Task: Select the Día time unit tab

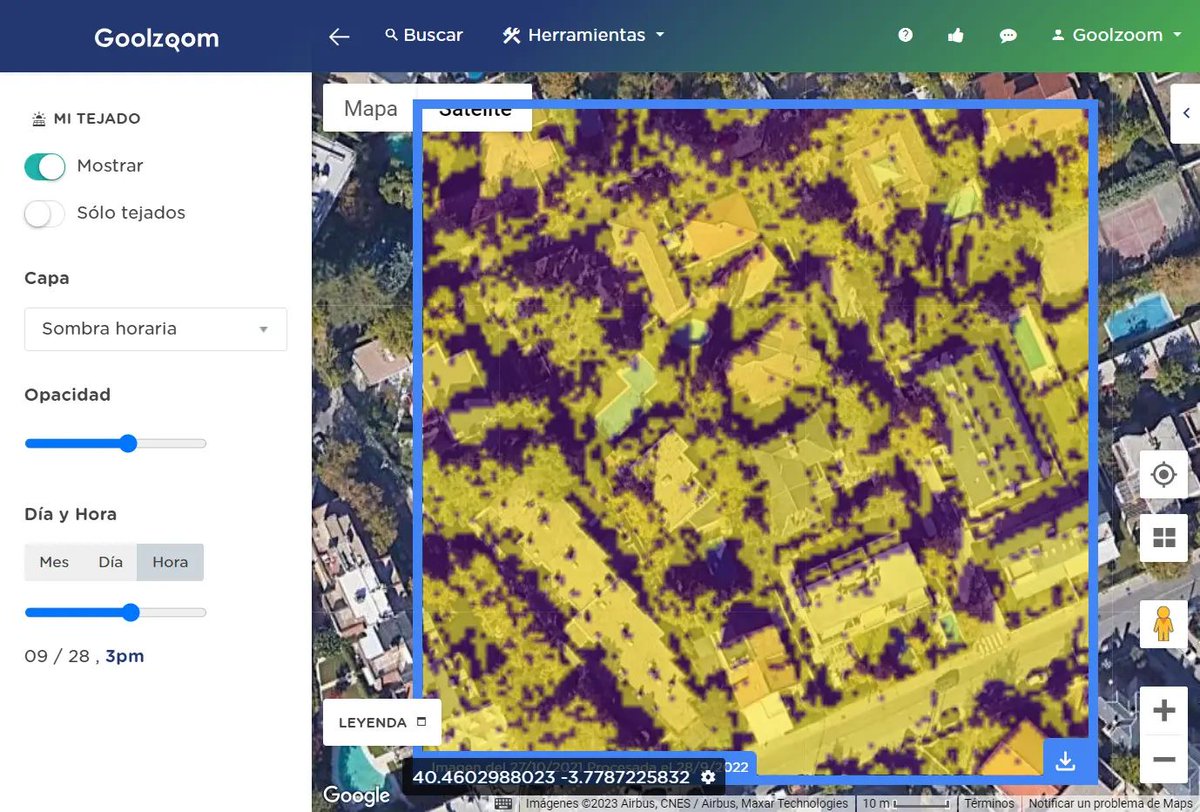Action: coord(110,562)
